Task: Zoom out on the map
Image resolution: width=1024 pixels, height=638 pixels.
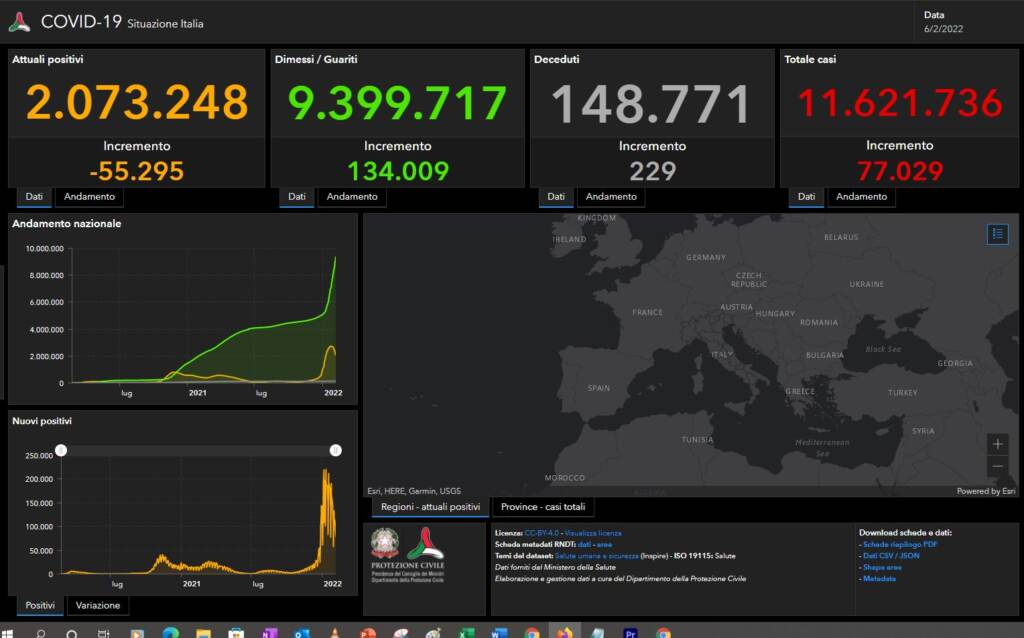Action: [x=997, y=466]
